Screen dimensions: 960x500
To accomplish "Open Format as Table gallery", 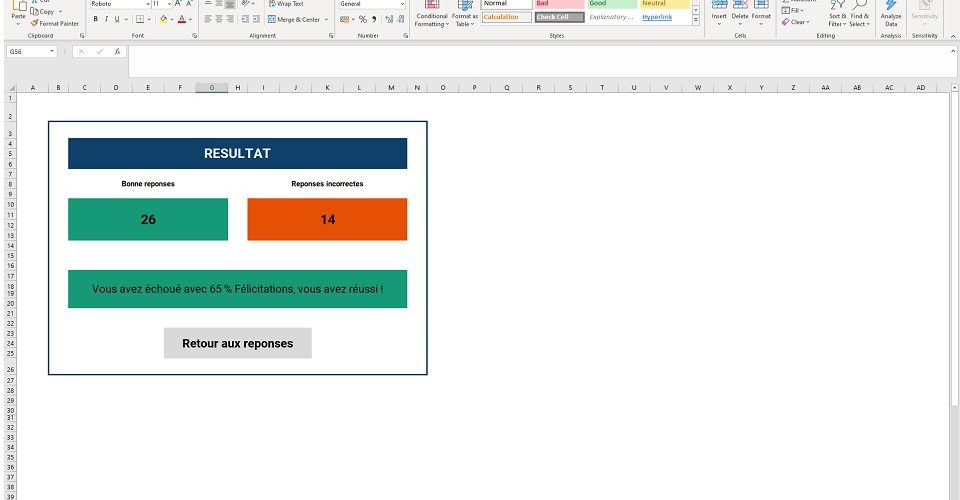I will (465, 15).
